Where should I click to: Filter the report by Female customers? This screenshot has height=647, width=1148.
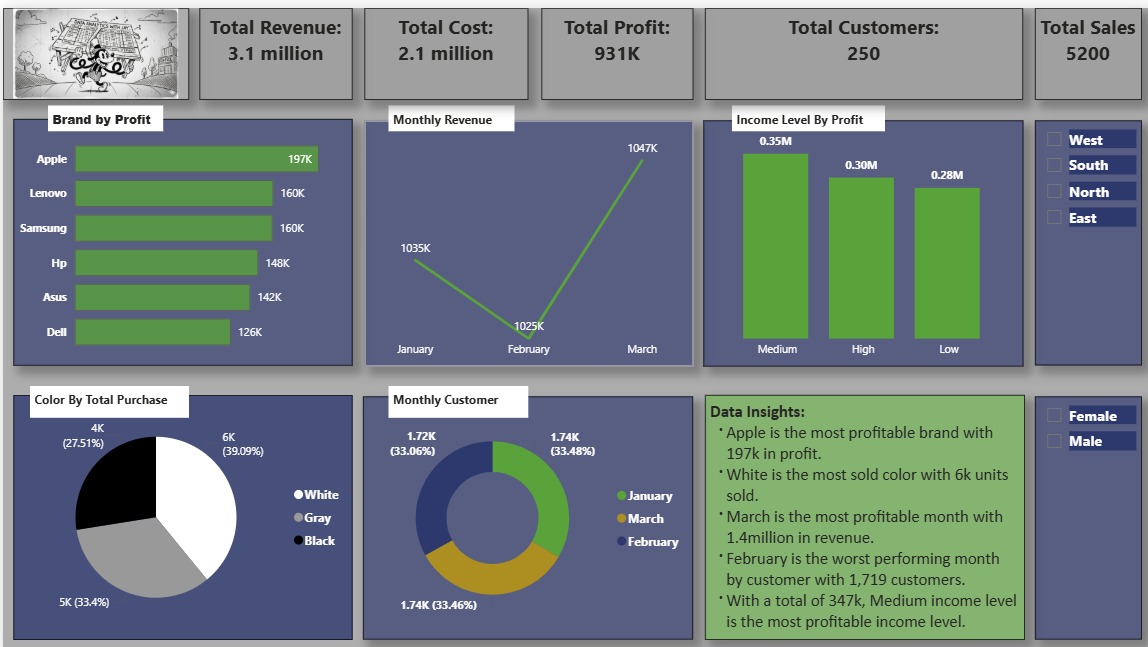1053,416
